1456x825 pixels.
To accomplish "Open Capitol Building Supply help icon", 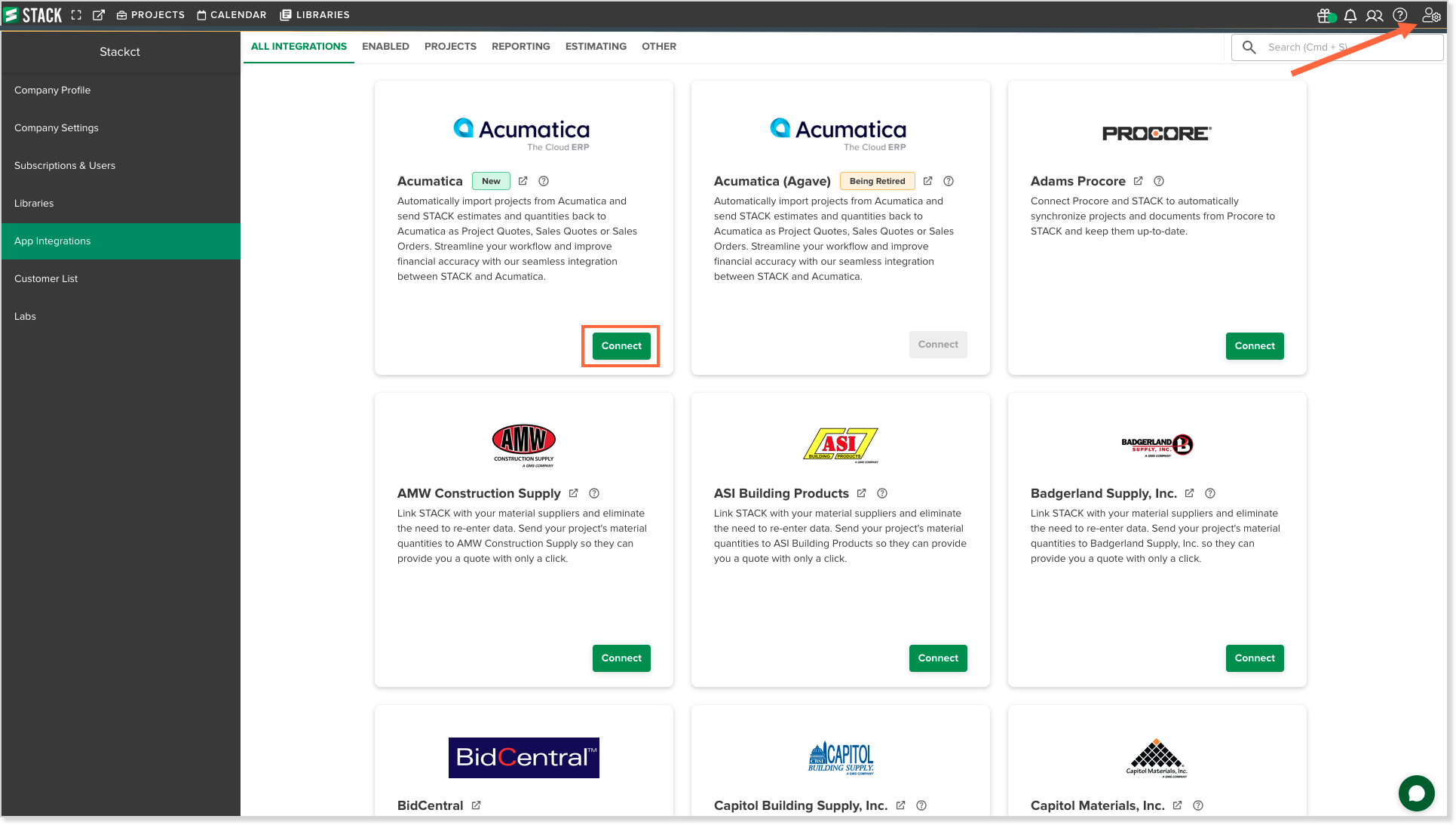I will [x=921, y=805].
